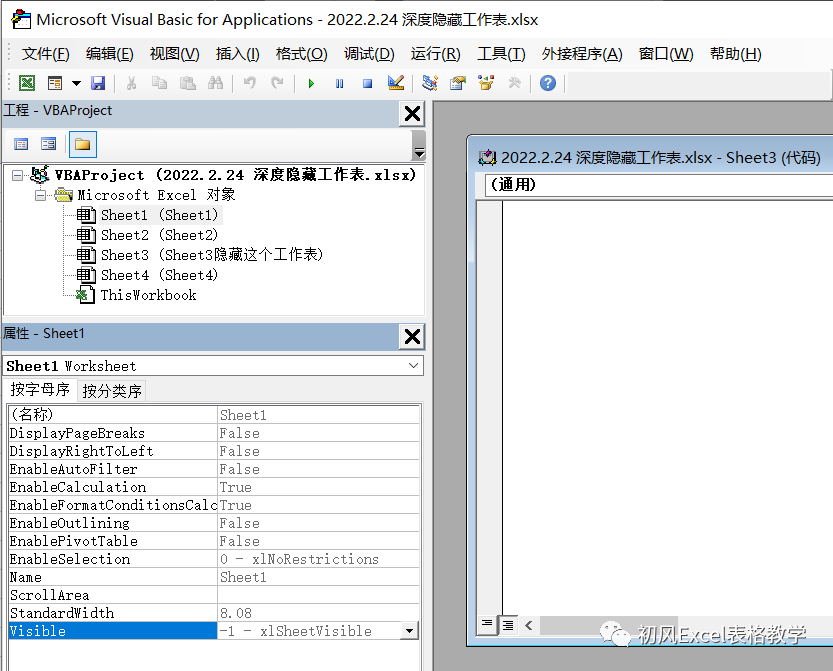Click the Insert UserForm toolbar icon
Image resolution: width=833 pixels, height=671 pixels.
click(55, 83)
